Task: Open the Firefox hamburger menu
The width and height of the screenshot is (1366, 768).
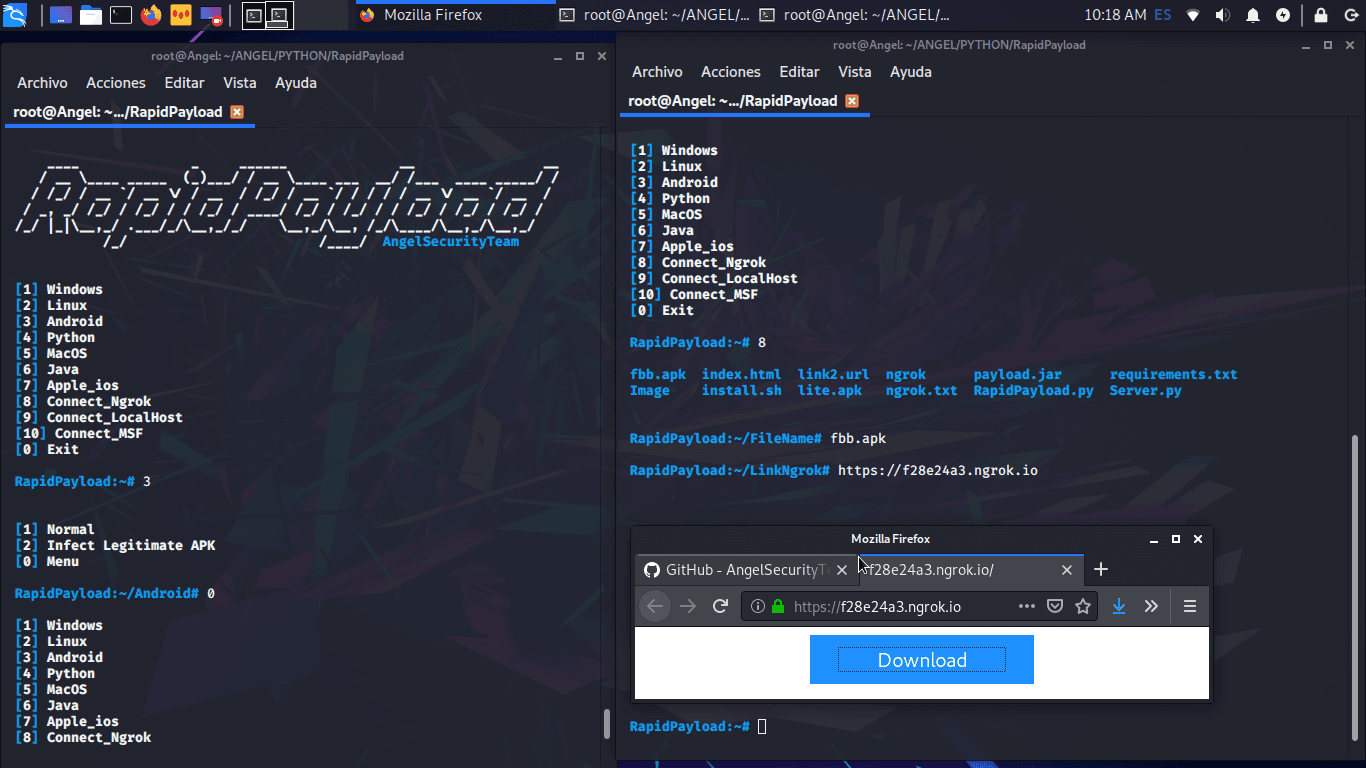Action: (x=1189, y=605)
